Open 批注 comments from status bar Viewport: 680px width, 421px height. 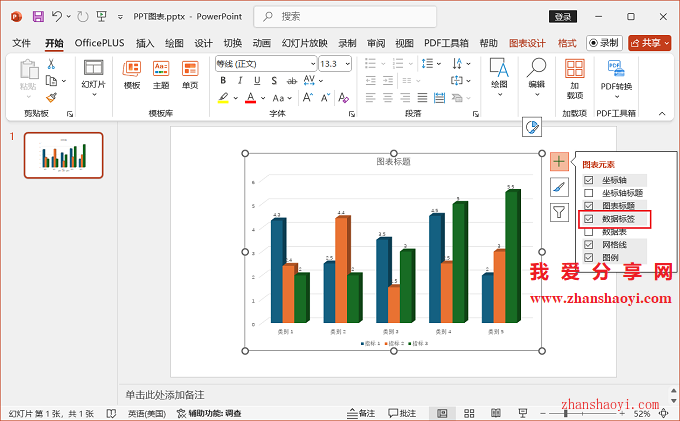point(402,413)
